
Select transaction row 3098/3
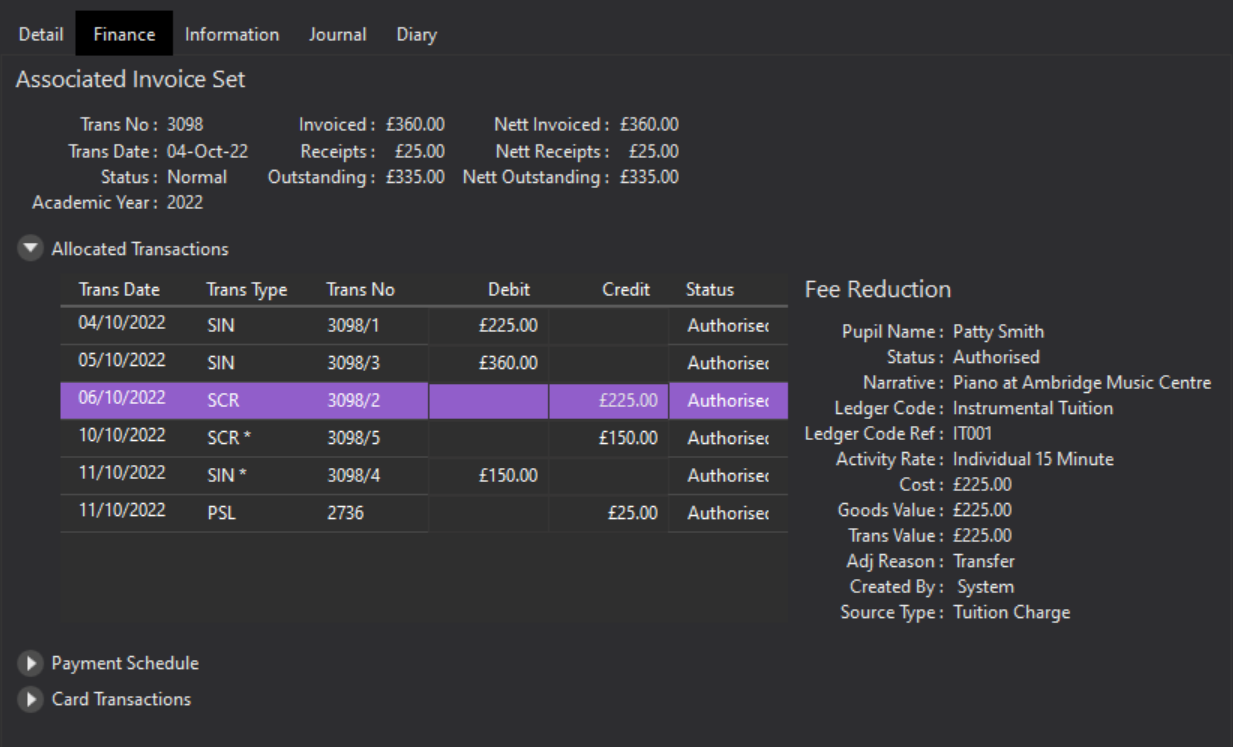pyautogui.click(x=424, y=363)
